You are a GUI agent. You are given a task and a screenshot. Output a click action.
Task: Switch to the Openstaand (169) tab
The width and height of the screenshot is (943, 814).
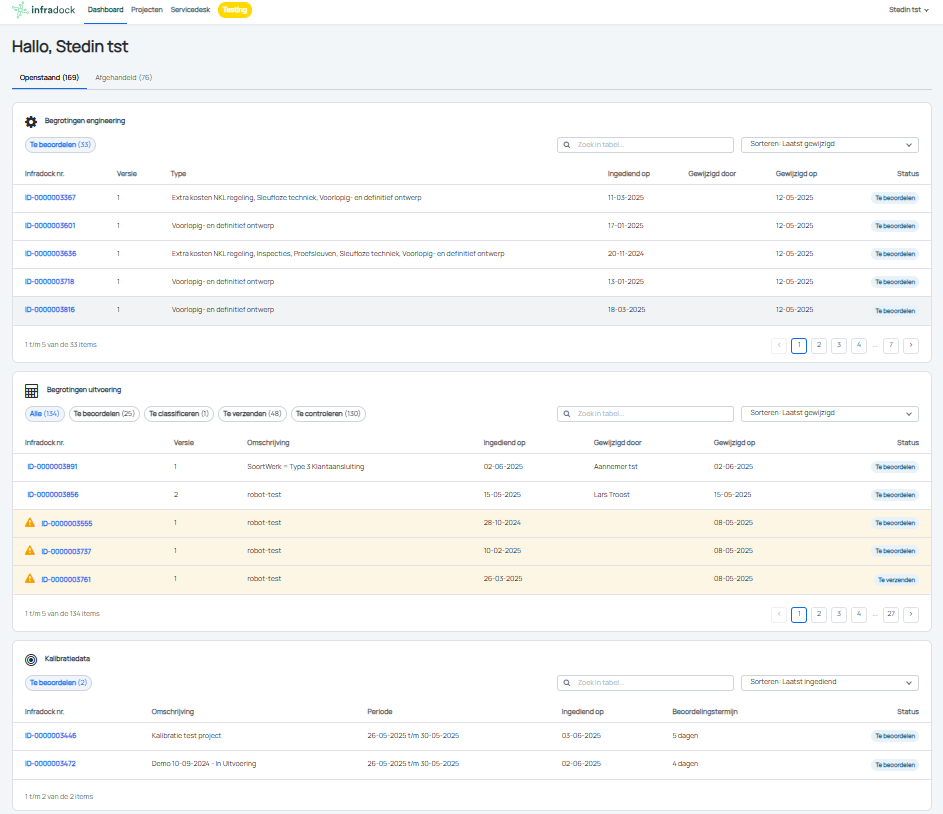pyautogui.click(x=49, y=78)
